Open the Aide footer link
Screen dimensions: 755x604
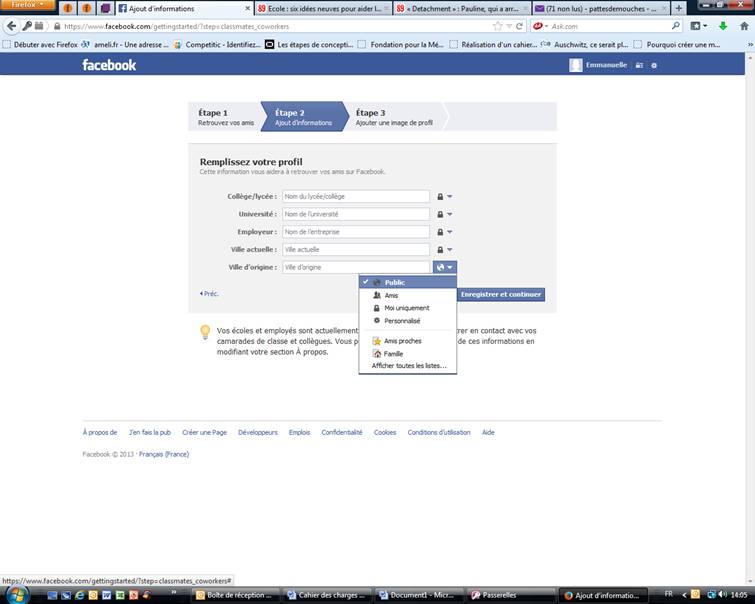pyautogui.click(x=488, y=433)
